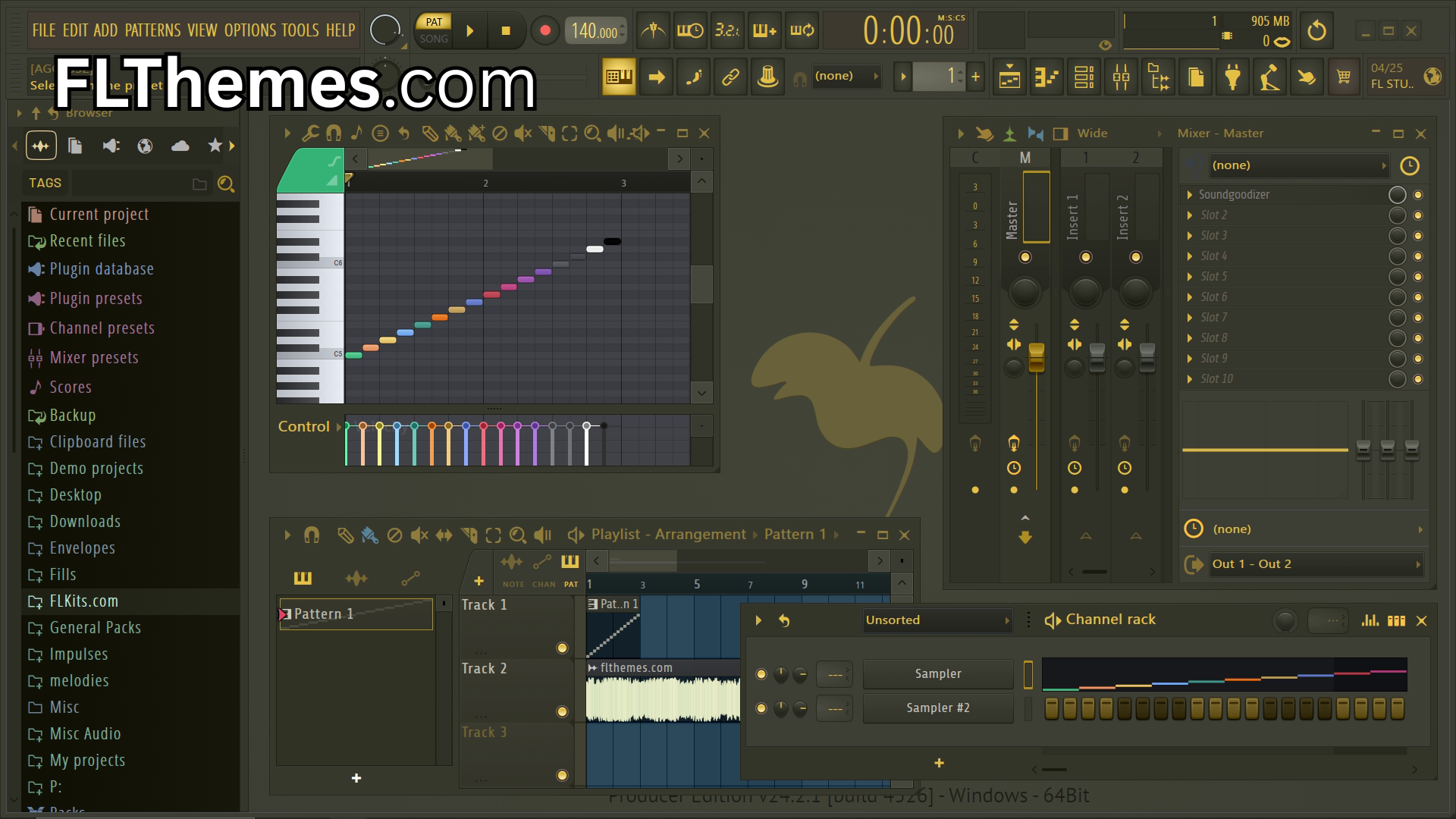
Task: Click the undo history circular arrow icon
Action: [x=1317, y=31]
